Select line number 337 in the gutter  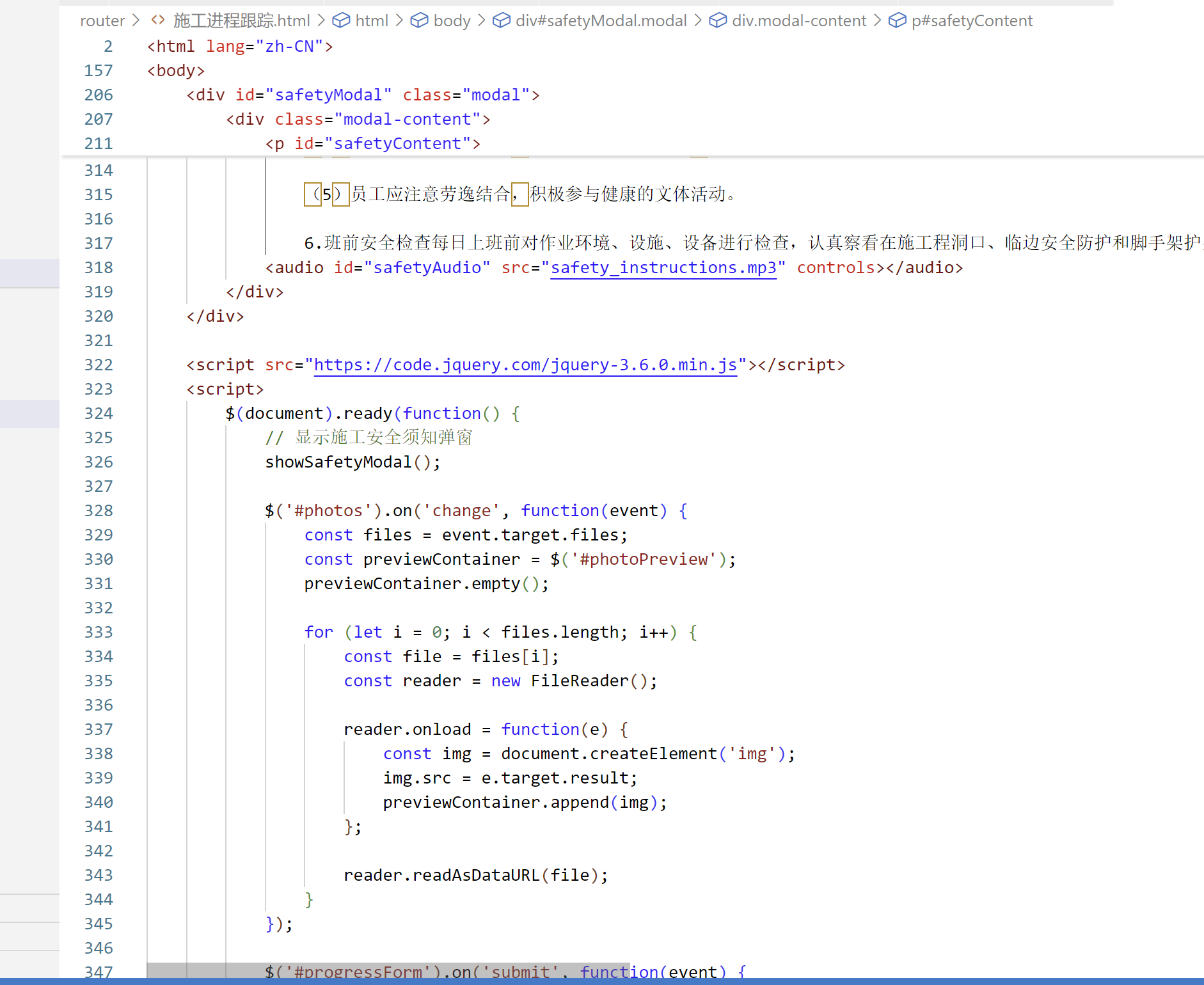click(x=99, y=729)
